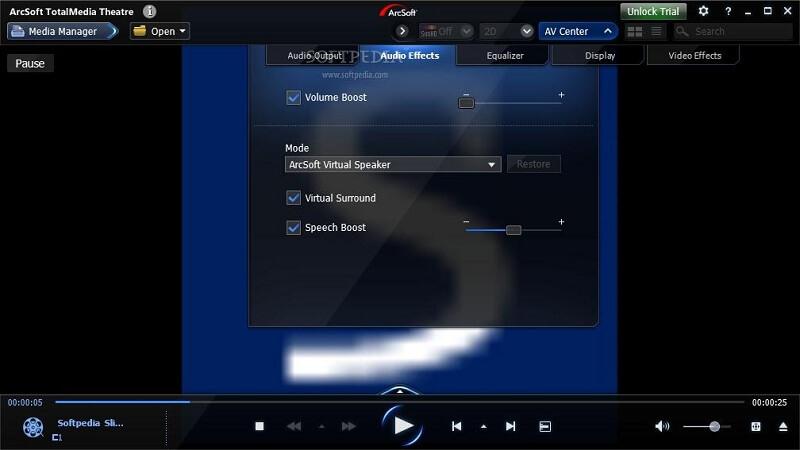Click the fullscreen toggle icon
The width and height of the screenshot is (800, 450).
756,426
